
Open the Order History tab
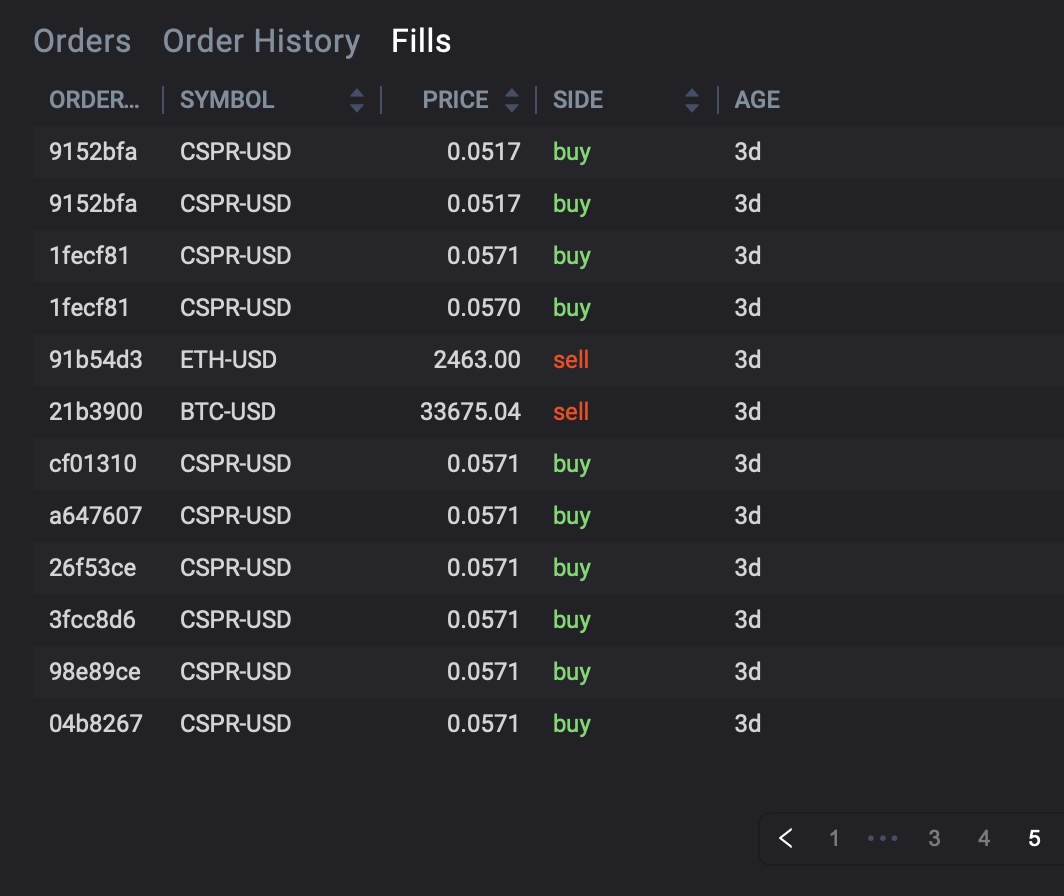pyautogui.click(x=261, y=41)
